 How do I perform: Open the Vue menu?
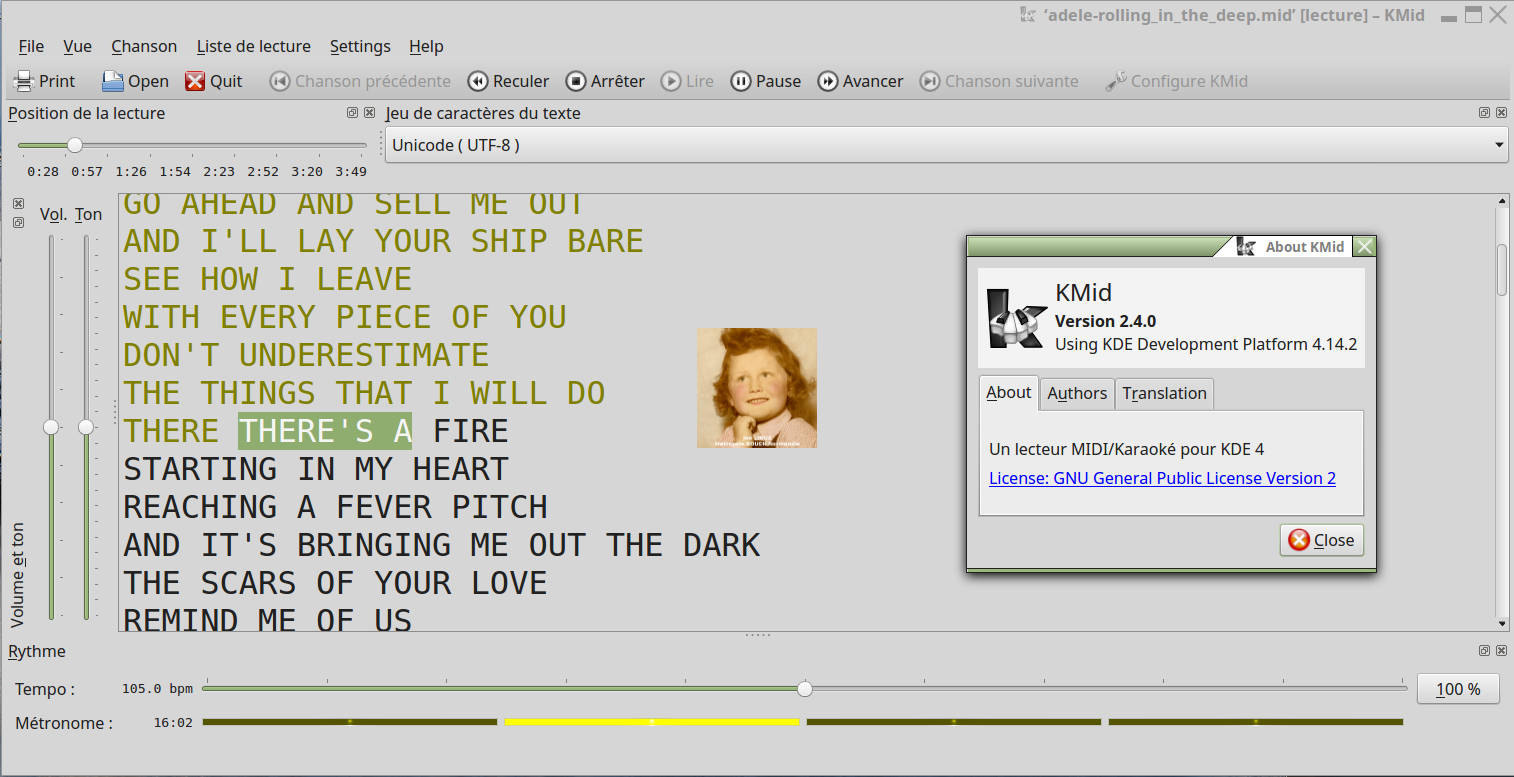(77, 46)
